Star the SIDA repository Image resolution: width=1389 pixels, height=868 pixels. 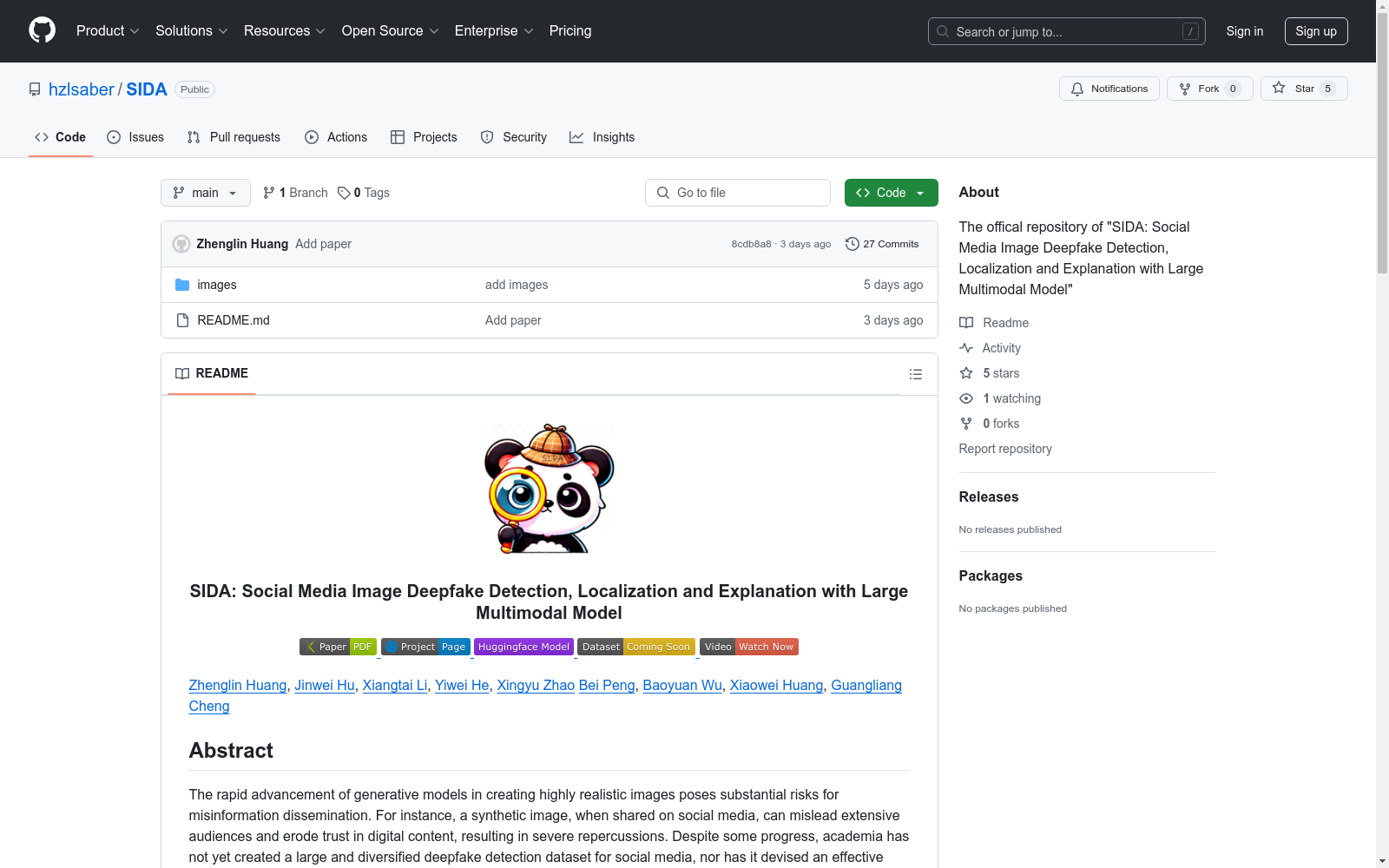pyautogui.click(x=1303, y=89)
